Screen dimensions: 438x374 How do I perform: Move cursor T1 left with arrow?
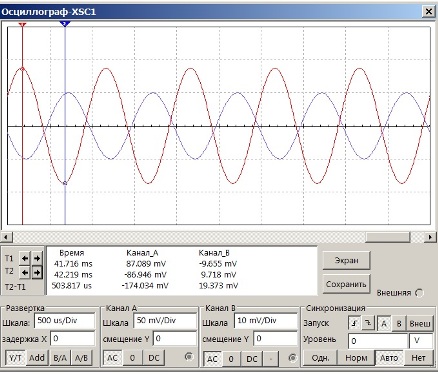25,258
